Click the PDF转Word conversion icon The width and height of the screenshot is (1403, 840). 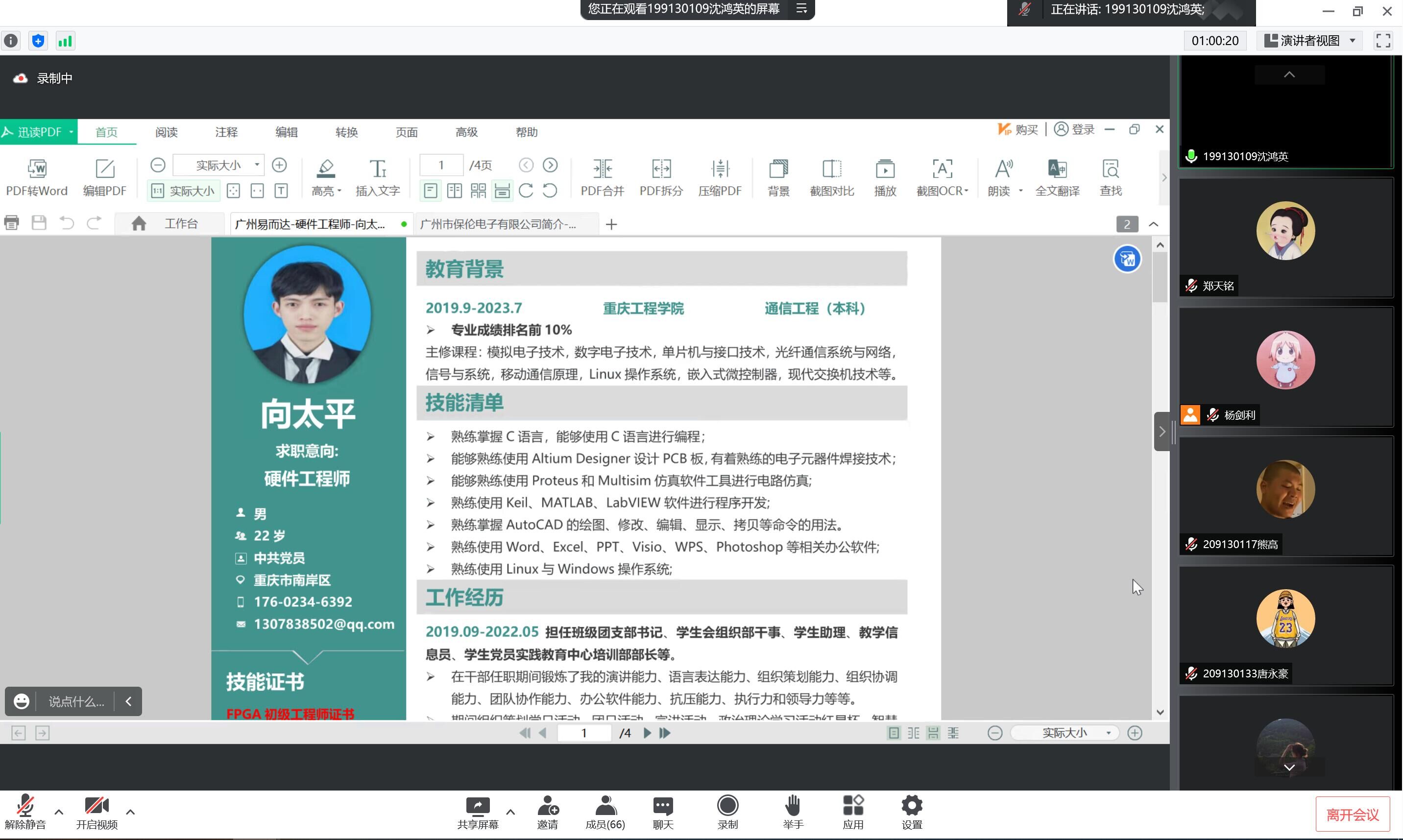click(37, 168)
